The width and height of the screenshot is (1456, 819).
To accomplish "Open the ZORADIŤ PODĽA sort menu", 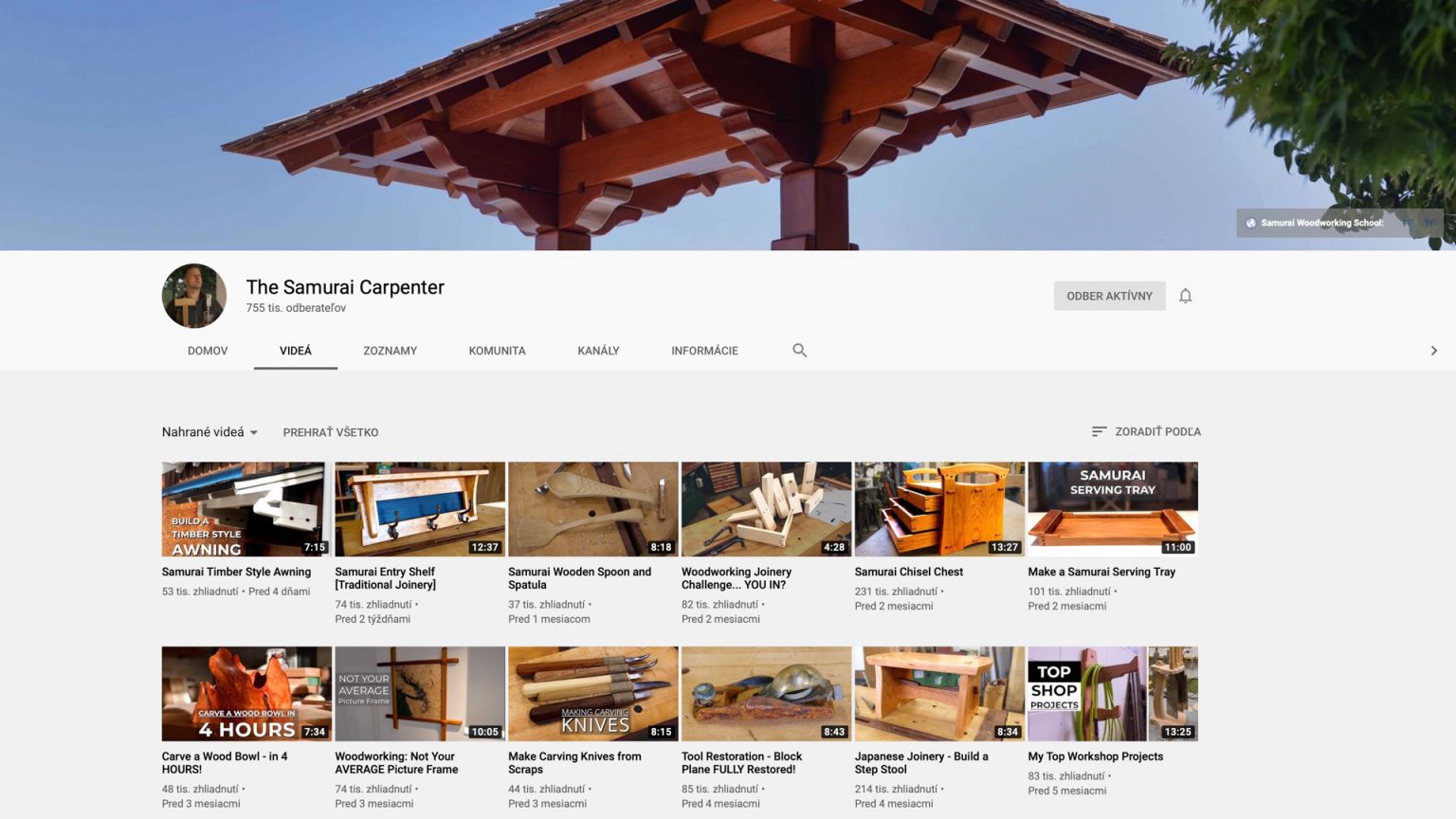I will [1146, 431].
